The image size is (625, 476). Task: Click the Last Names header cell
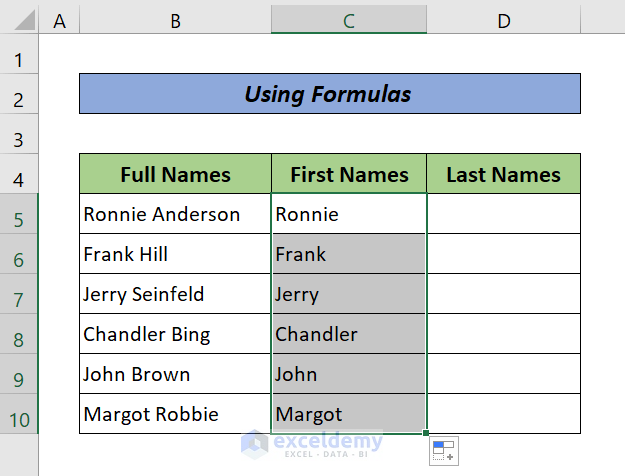click(x=503, y=175)
